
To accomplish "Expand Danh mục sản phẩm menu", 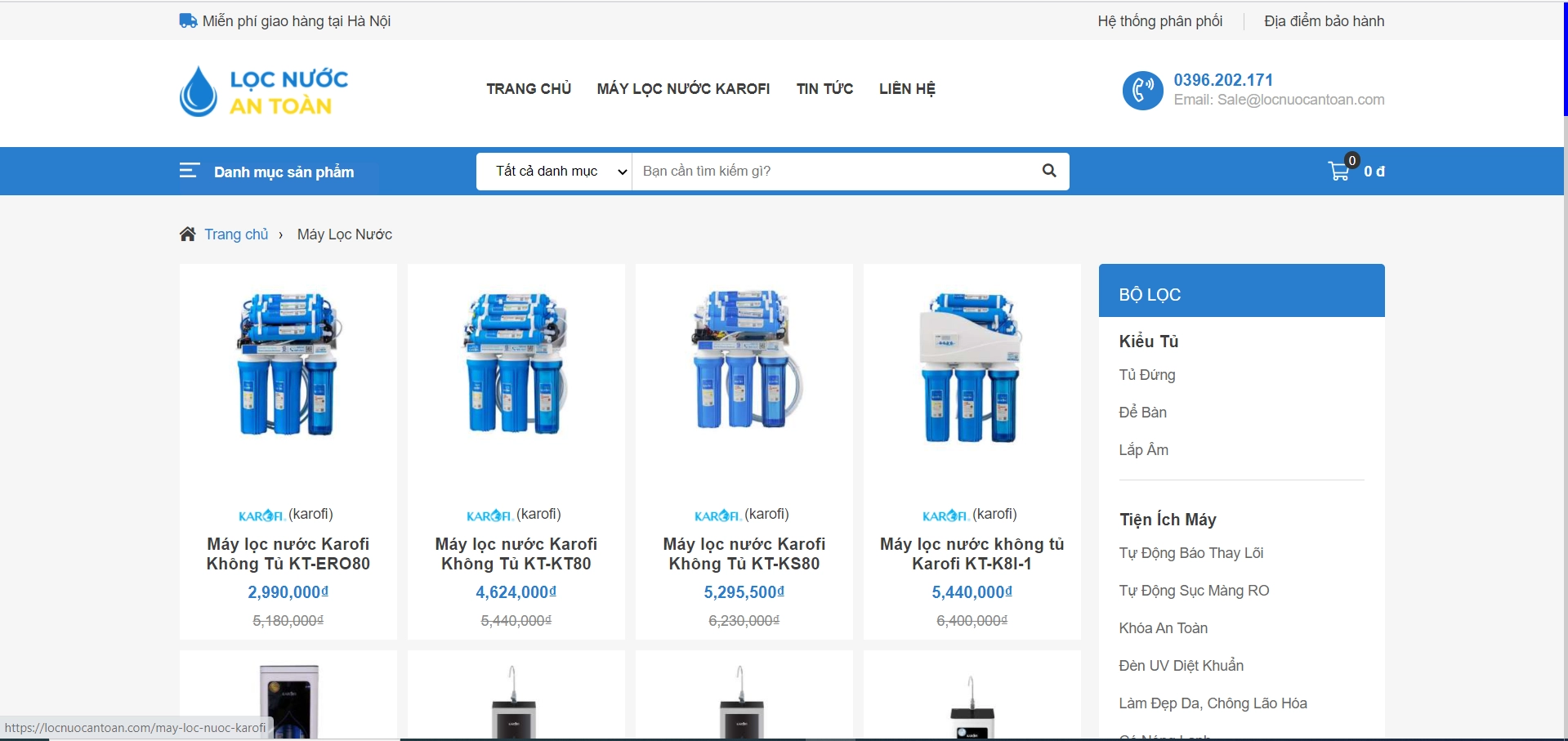I will point(284,172).
